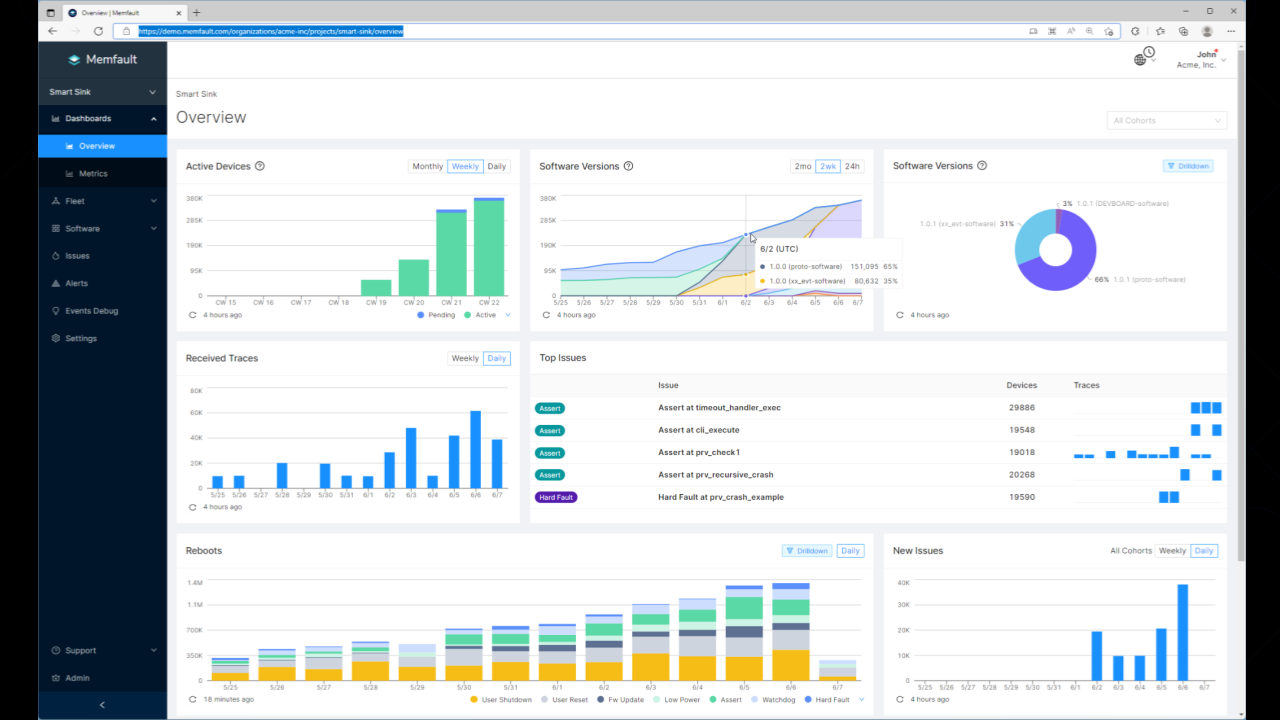Refresh the Active Devices card
The height and width of the screenshot is (720, 1280).
coord(191,314)
